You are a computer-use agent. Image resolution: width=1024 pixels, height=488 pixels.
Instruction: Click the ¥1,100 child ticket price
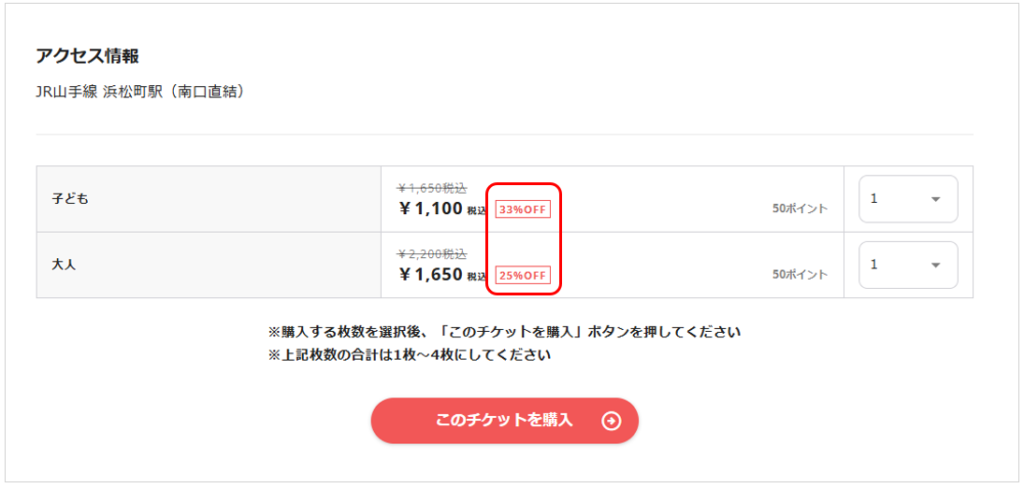(x=430, y=209)
